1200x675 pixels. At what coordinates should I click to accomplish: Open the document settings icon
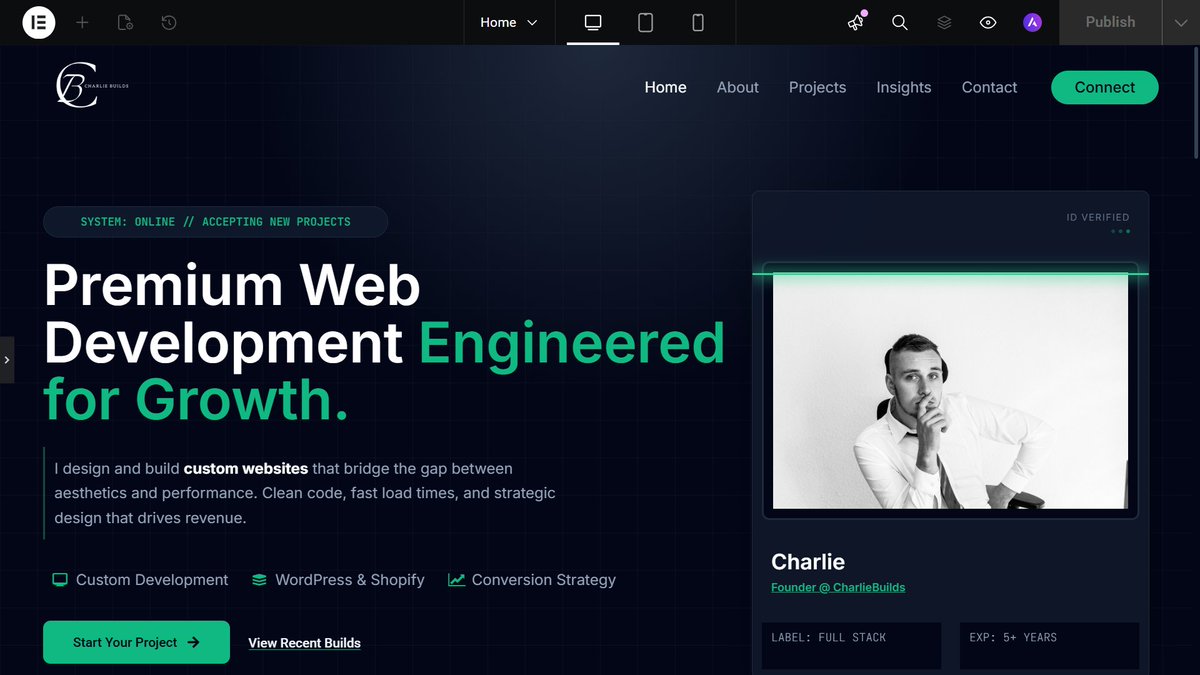click(x=125, y=22)
